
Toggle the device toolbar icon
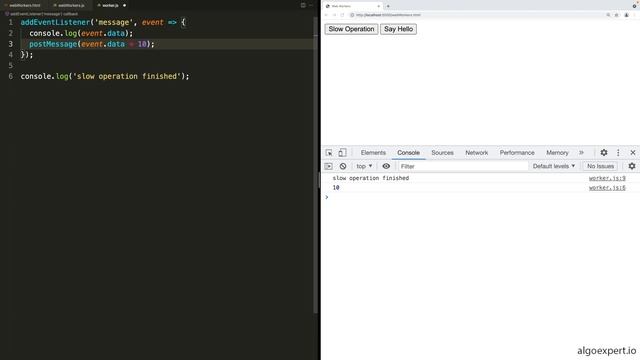342,153
